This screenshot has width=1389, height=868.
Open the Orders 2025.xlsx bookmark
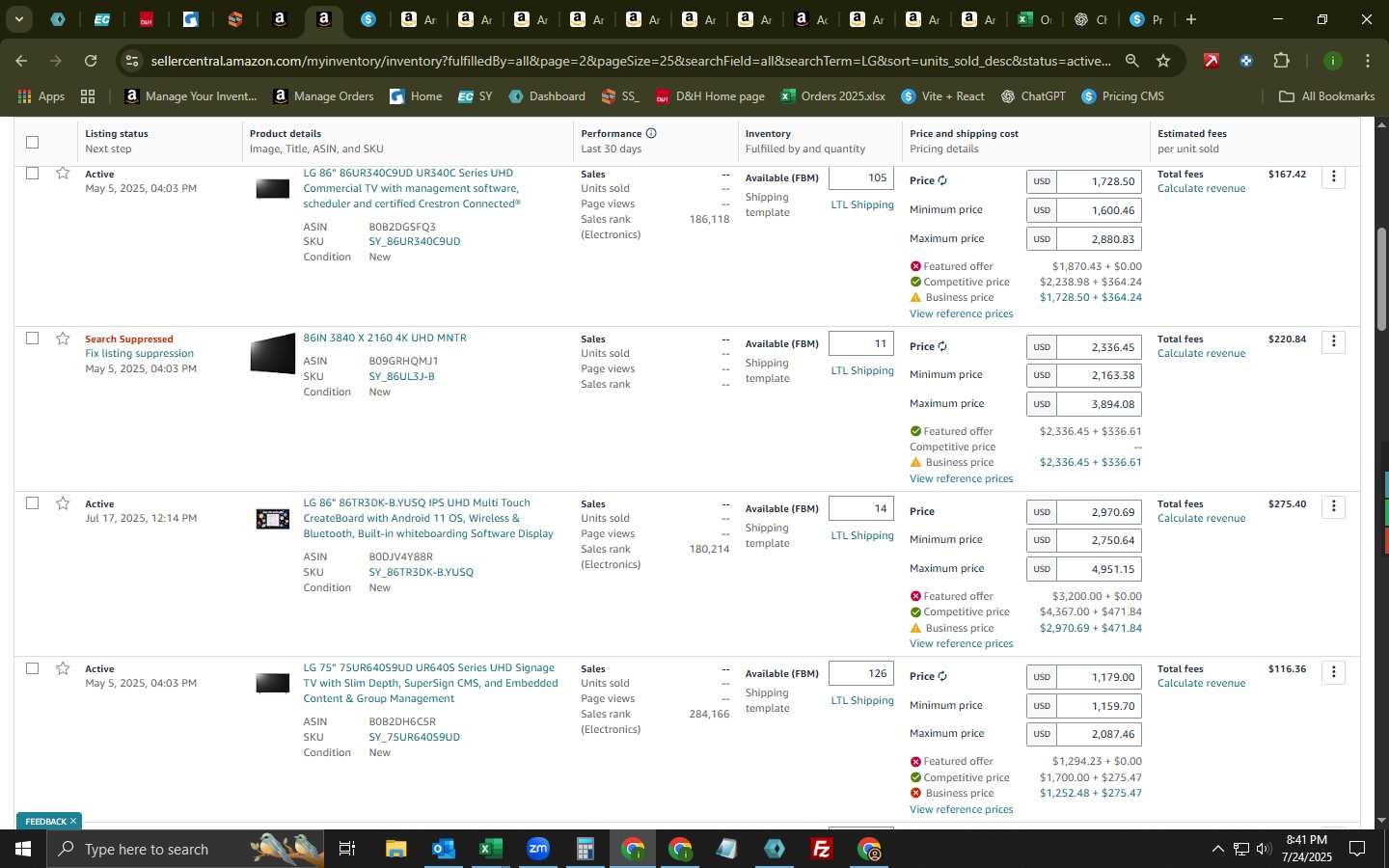832,96
